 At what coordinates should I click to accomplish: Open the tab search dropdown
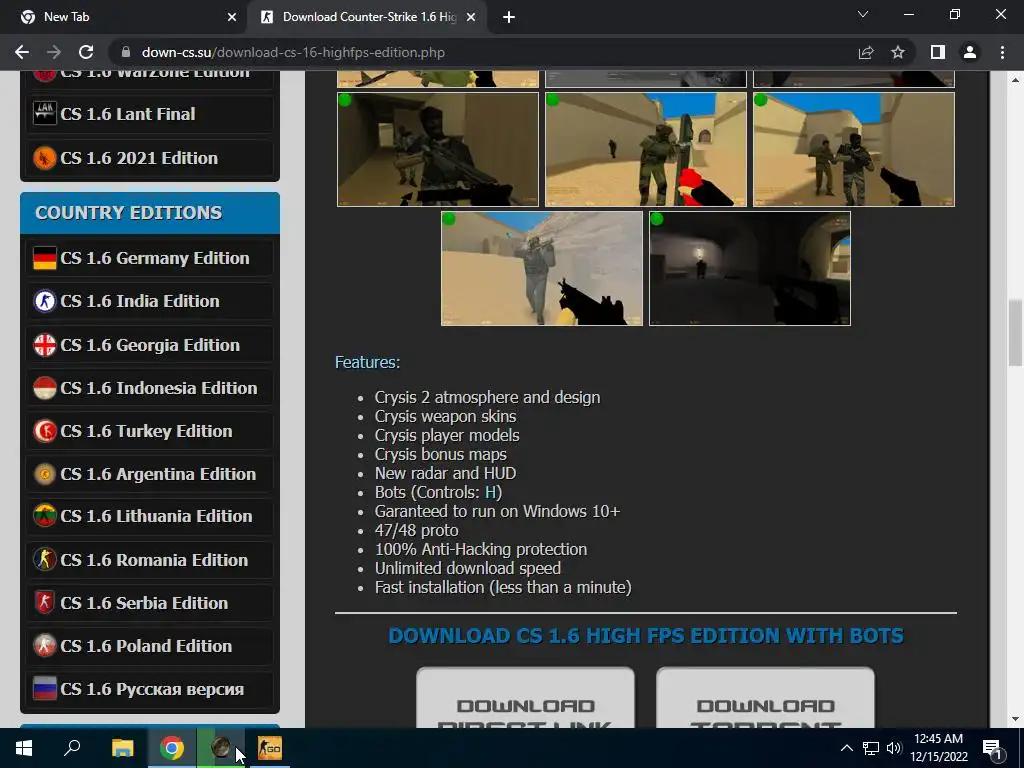pos(863,14)
